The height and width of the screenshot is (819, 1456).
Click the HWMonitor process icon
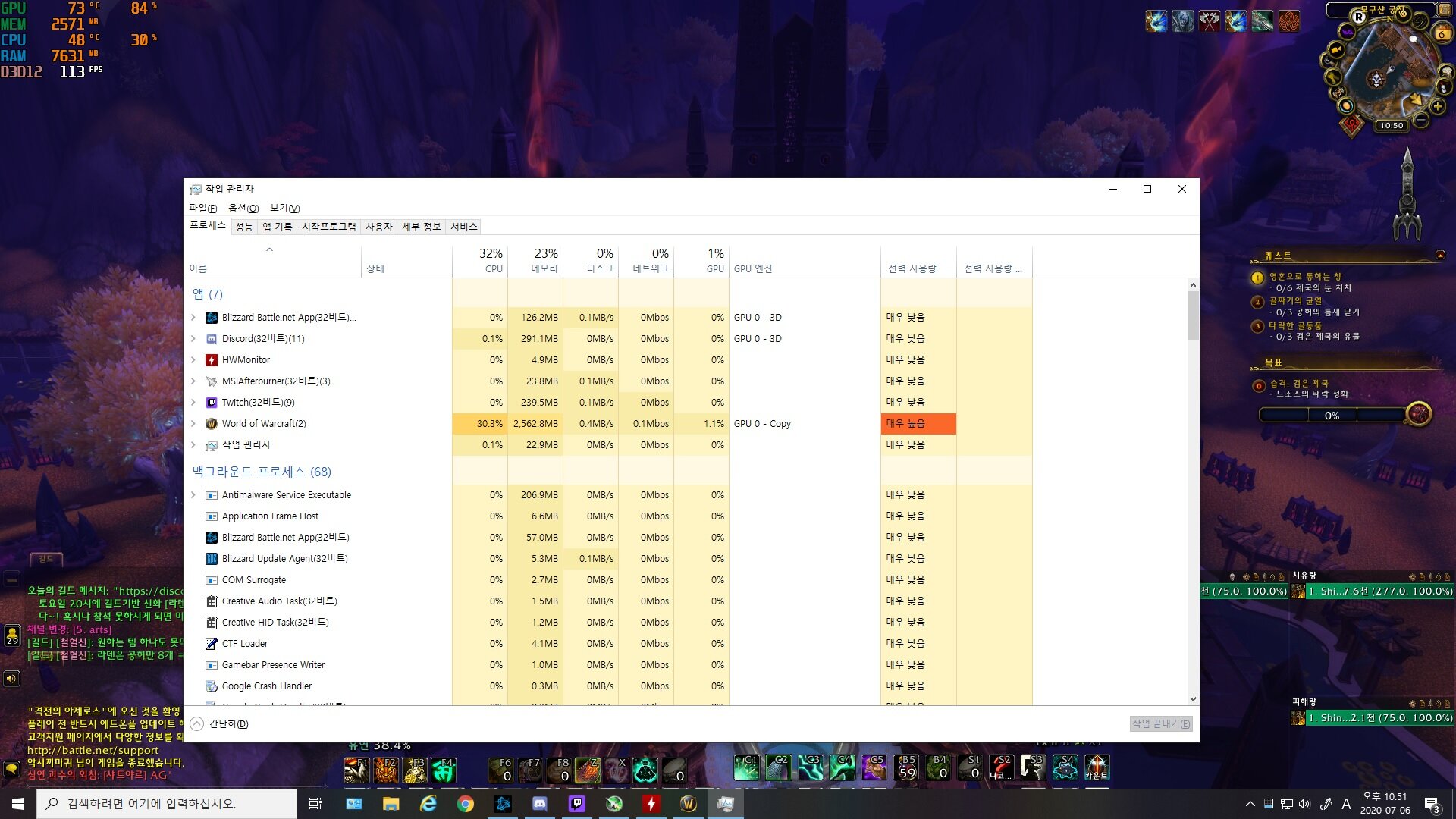coord(212,360)
